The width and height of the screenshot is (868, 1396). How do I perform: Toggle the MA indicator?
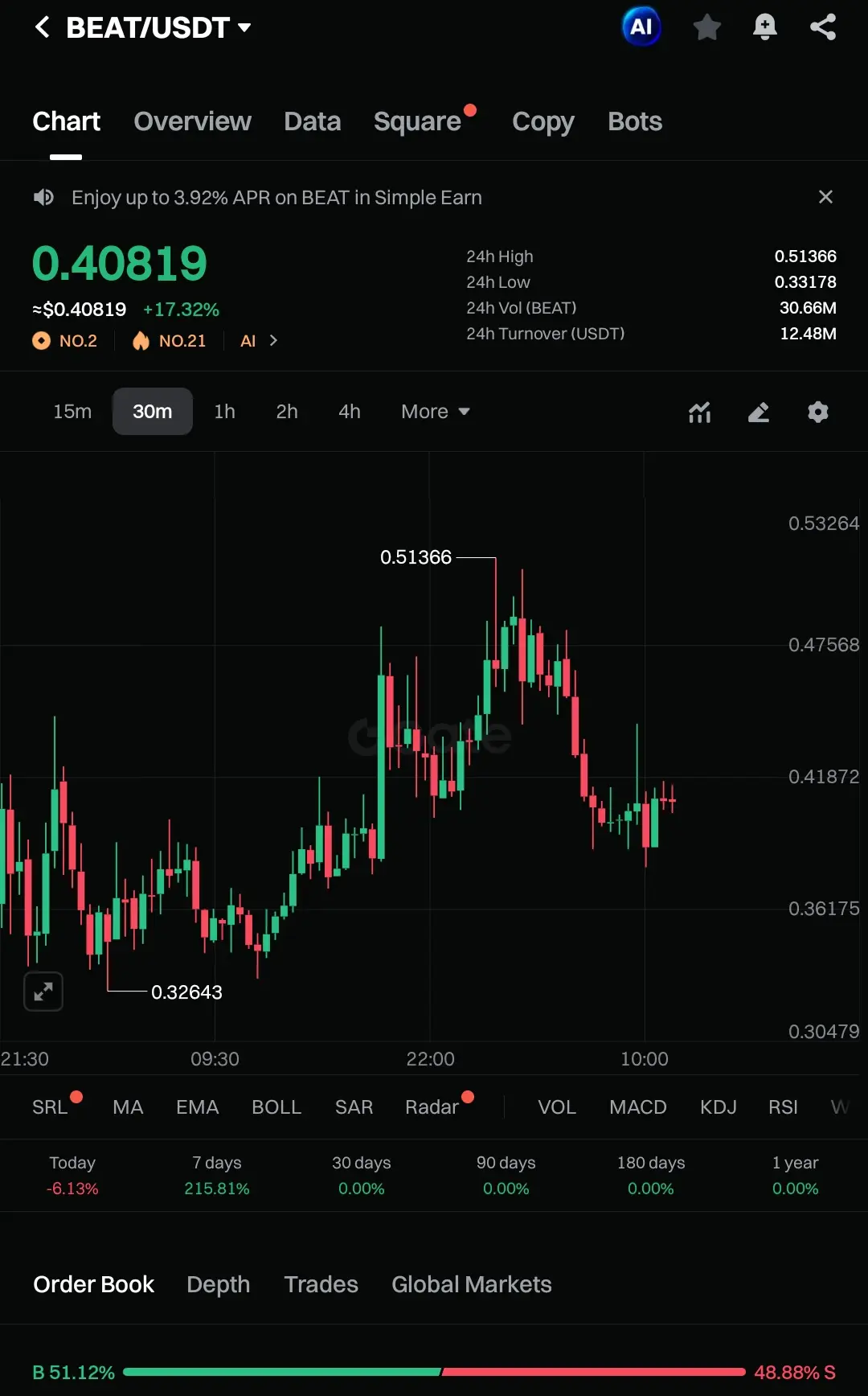click(x=128, y=1107)
